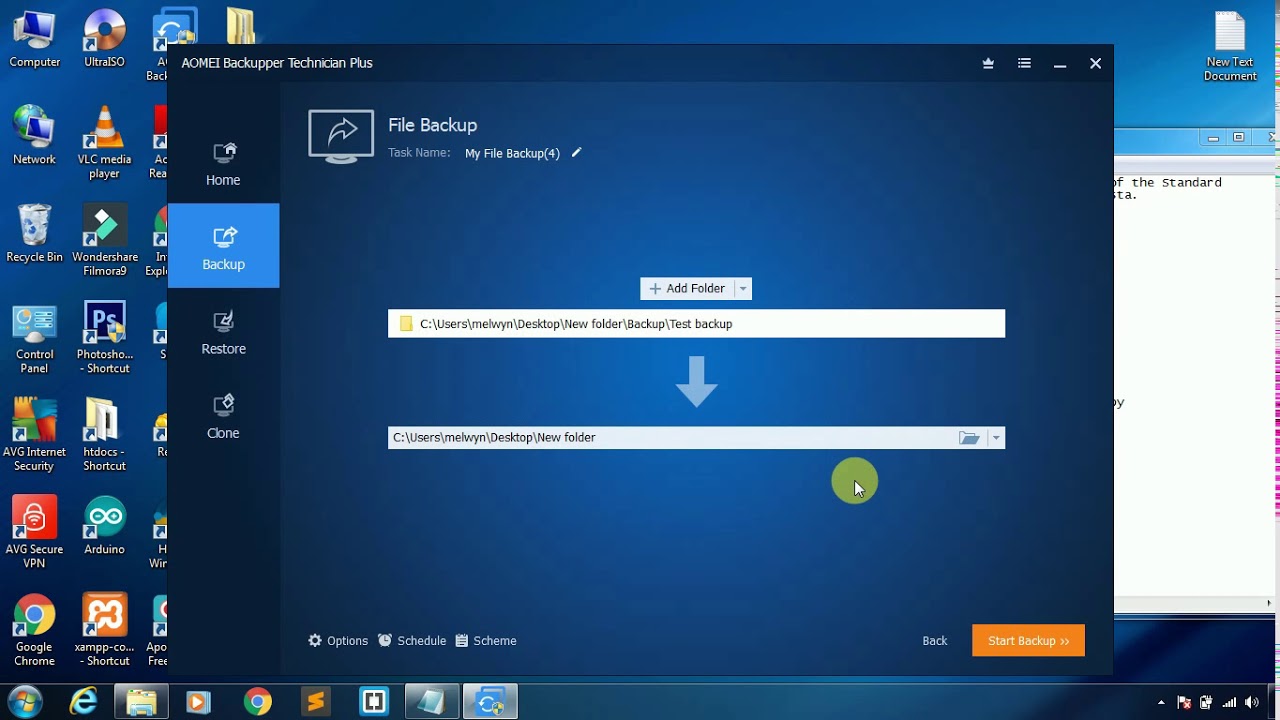
Task: Click the destination browse folder icon
Action: (x=969, y=438)
